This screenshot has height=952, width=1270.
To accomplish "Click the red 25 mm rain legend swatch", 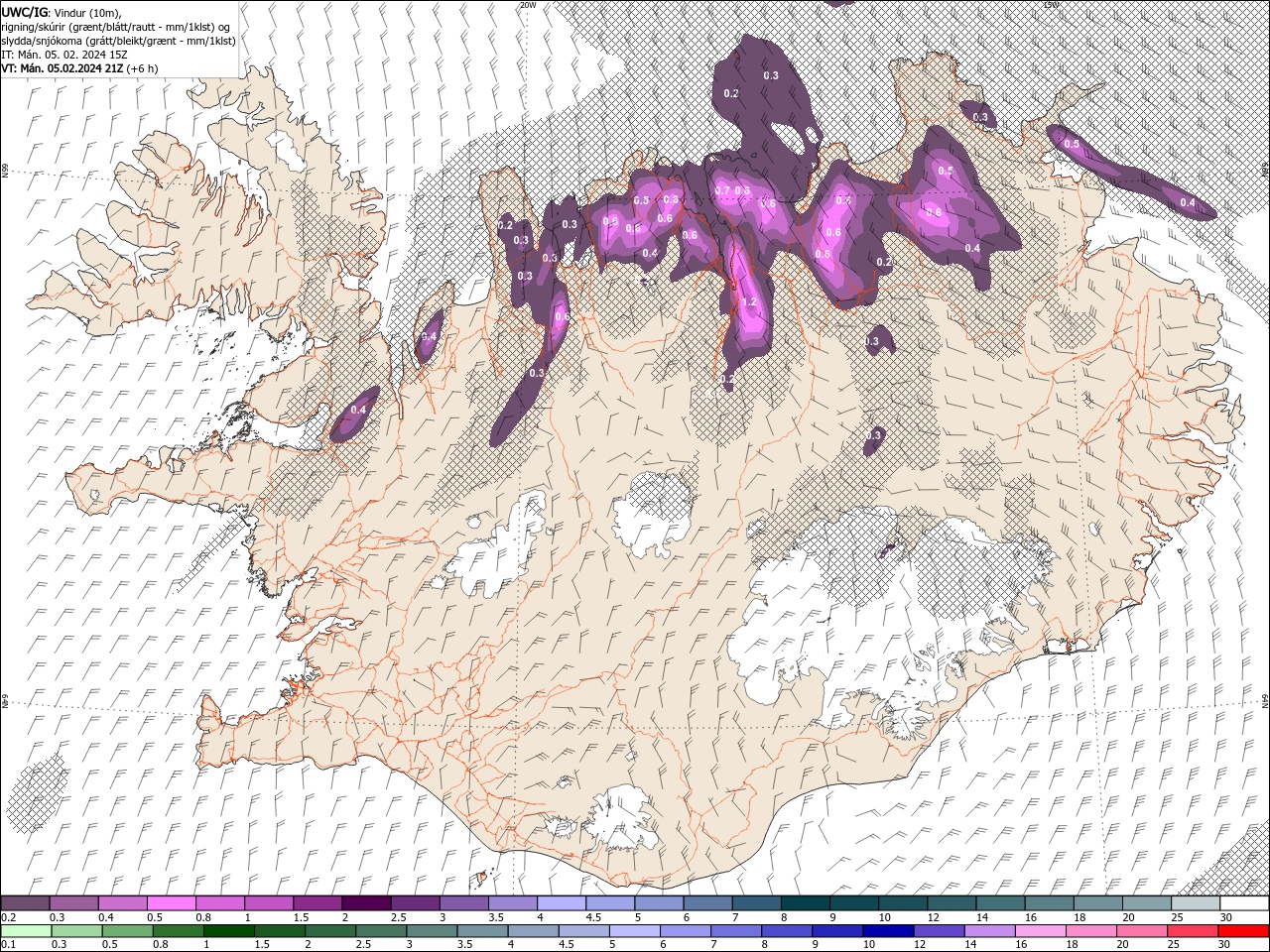I will 1192,931.
